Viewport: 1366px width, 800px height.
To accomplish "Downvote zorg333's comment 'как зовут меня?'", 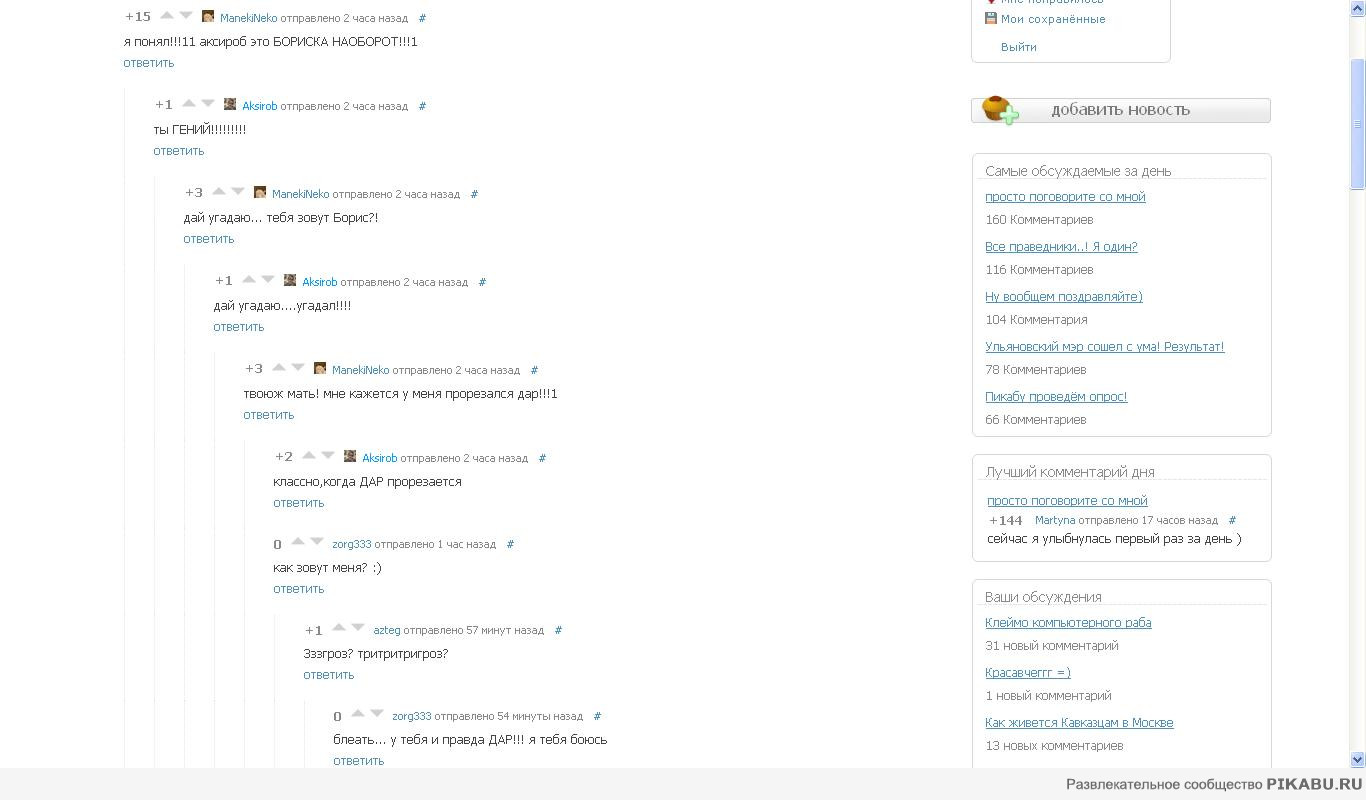I will tap(317, 542).
